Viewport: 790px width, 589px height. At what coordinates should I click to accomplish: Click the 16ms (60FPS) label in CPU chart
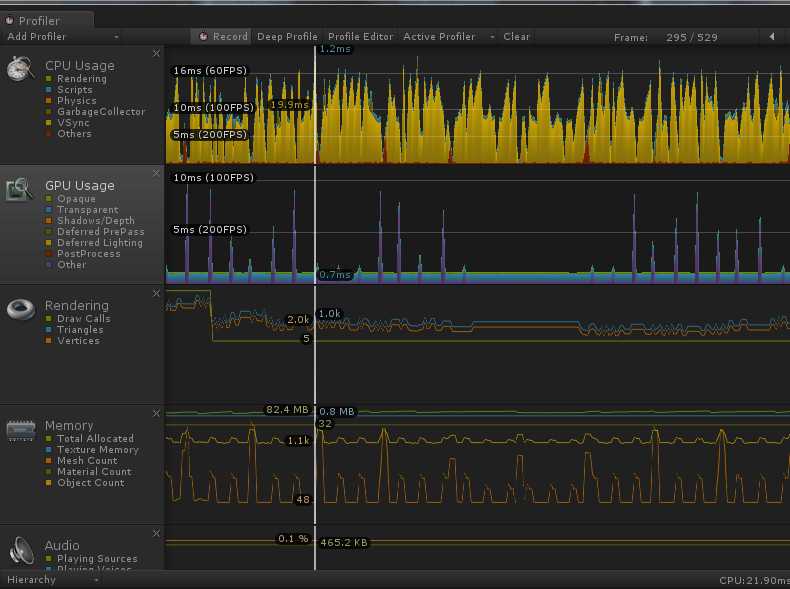[210, 71]
